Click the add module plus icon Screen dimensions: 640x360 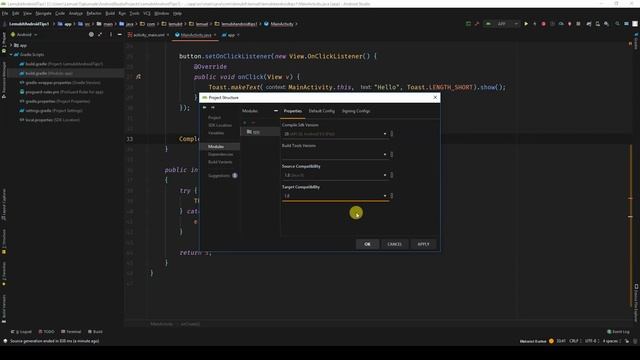(x=244, y=122)
